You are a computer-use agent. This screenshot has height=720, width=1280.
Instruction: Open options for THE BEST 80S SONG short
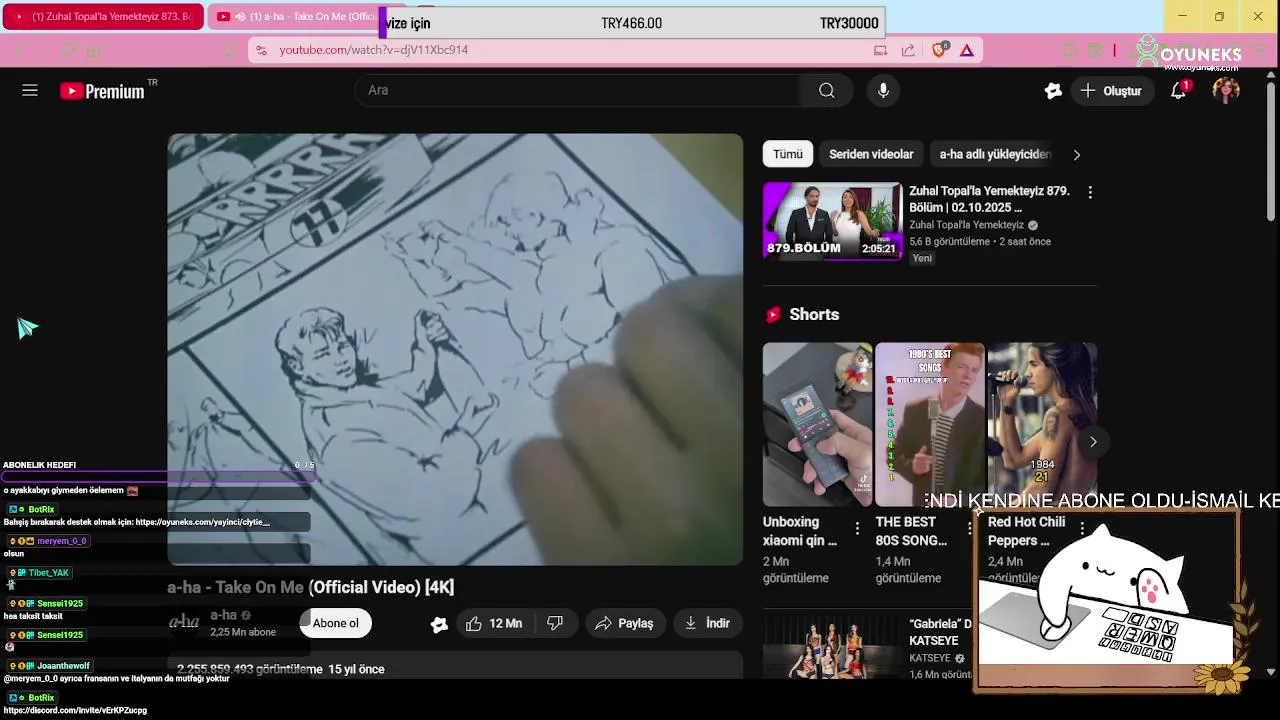click(970, 527)
